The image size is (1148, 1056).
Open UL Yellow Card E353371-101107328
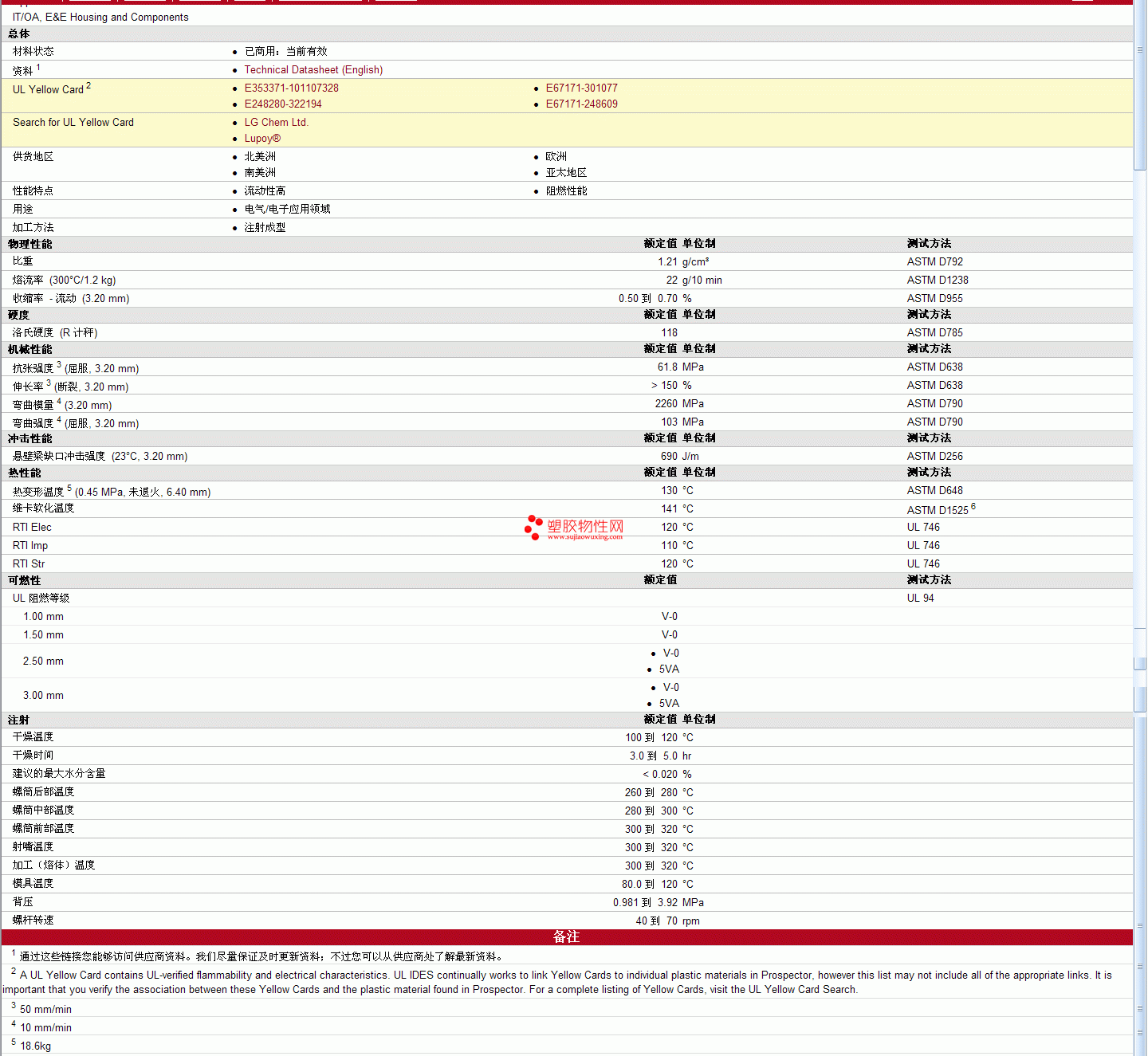291,88
